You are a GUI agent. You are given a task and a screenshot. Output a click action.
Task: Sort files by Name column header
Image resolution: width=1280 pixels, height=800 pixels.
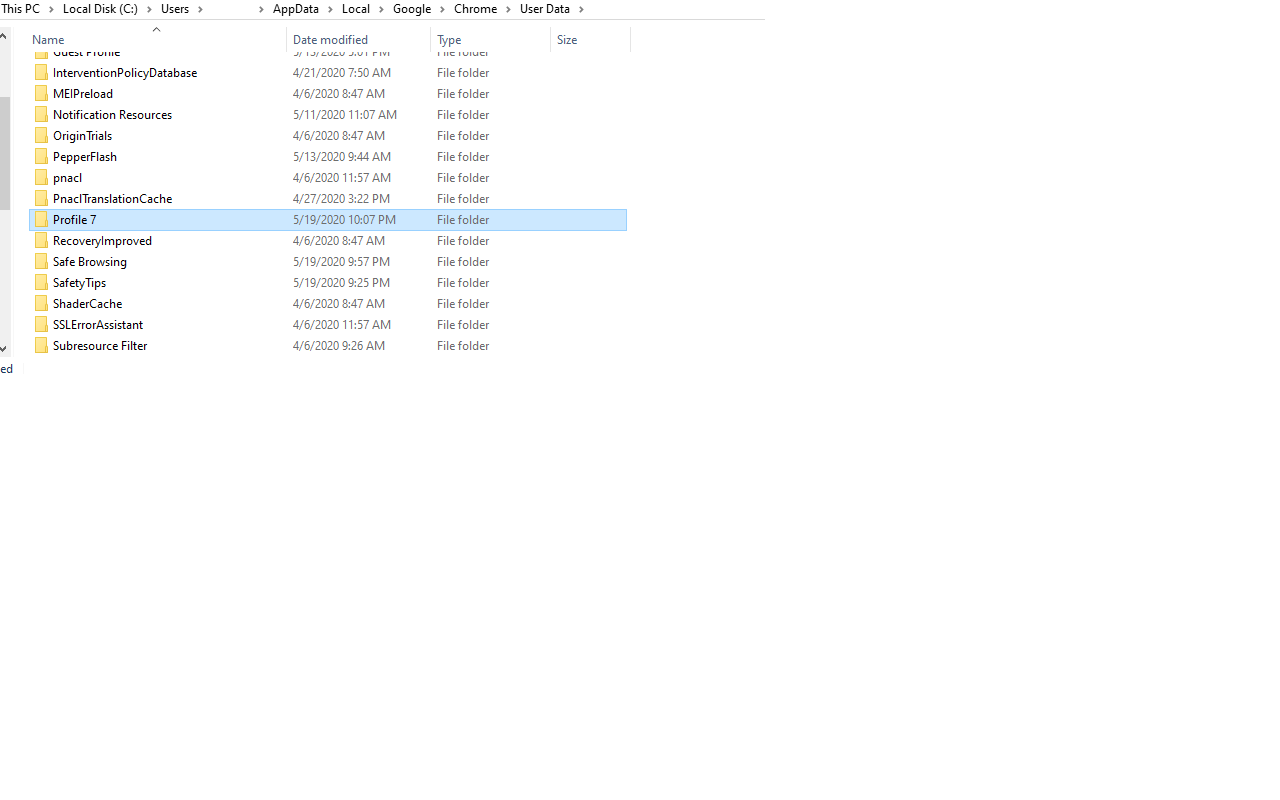tap(48, 40)
